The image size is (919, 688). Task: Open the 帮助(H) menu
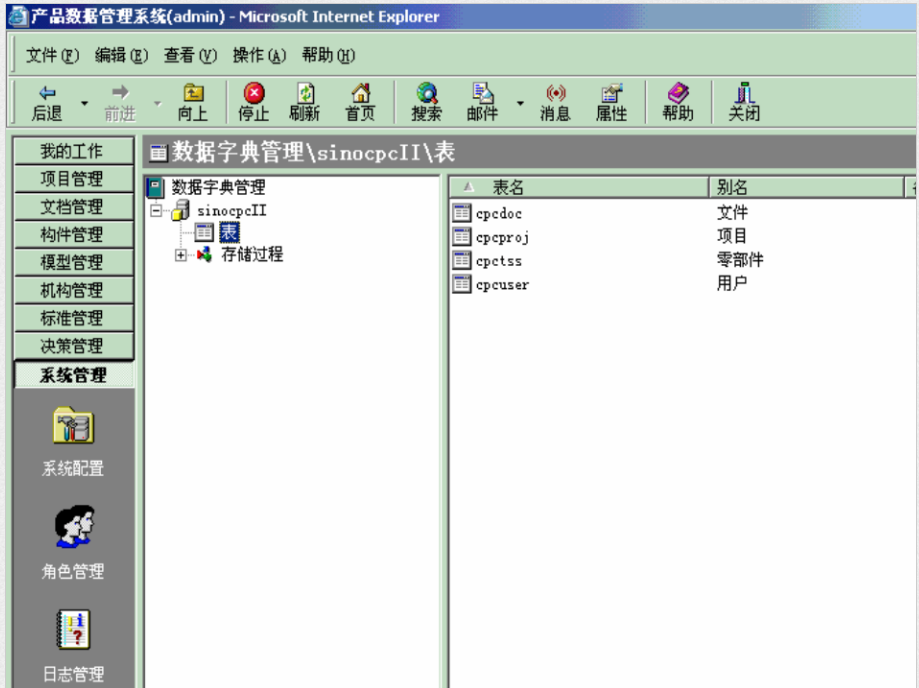[x=328, y=55]
